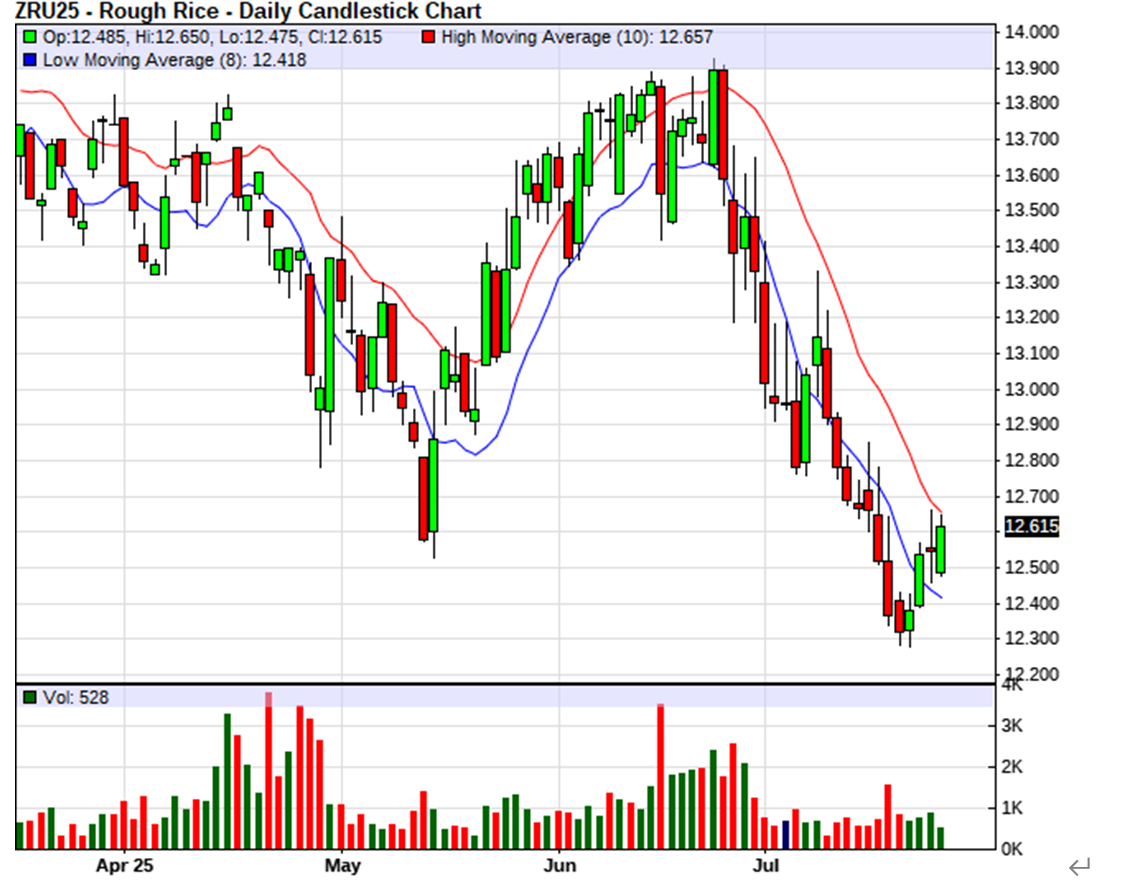The image size is (1127, 884).
Task: Click the last green candle on the chart
Action: pos(941,549)
